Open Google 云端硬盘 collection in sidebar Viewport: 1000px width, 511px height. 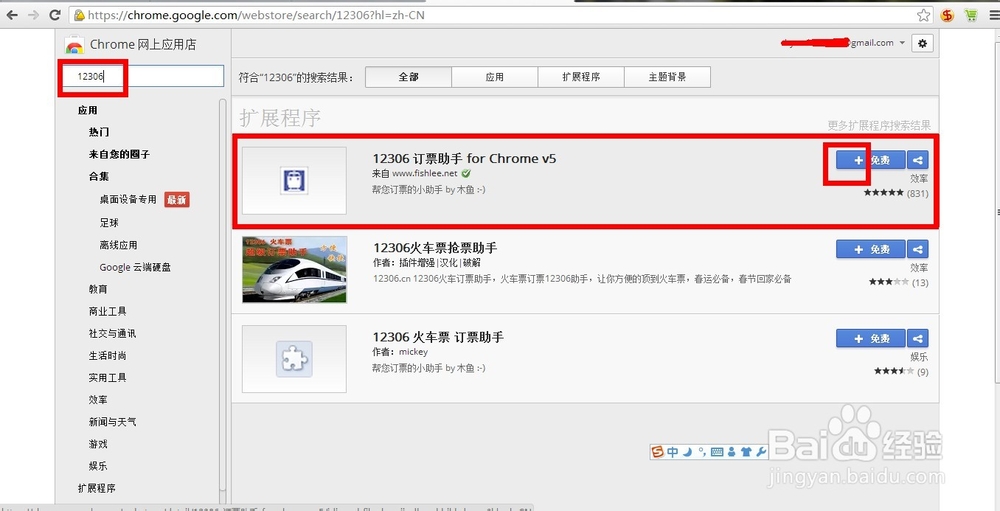pos(135,267)
